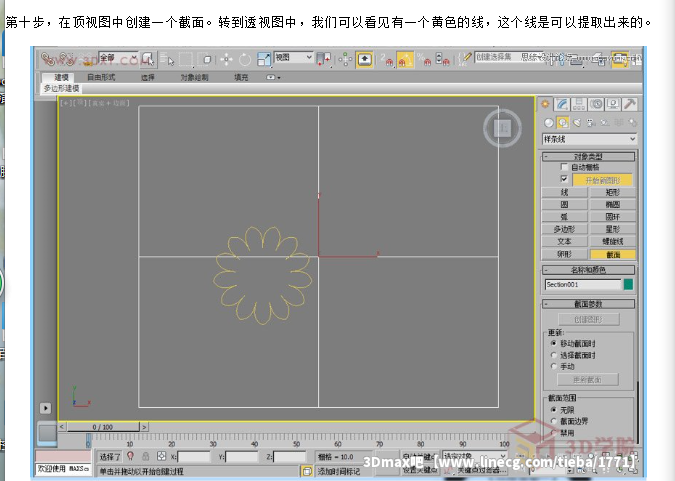Click the X coordinate input field
675x481 pixels.
point(194,457)
